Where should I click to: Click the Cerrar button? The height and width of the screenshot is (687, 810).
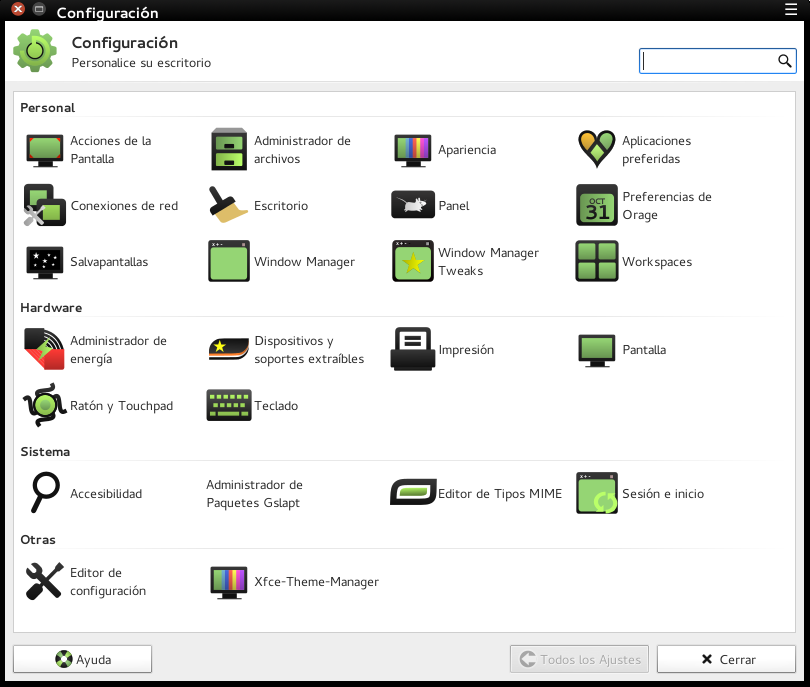coord(726,659)
